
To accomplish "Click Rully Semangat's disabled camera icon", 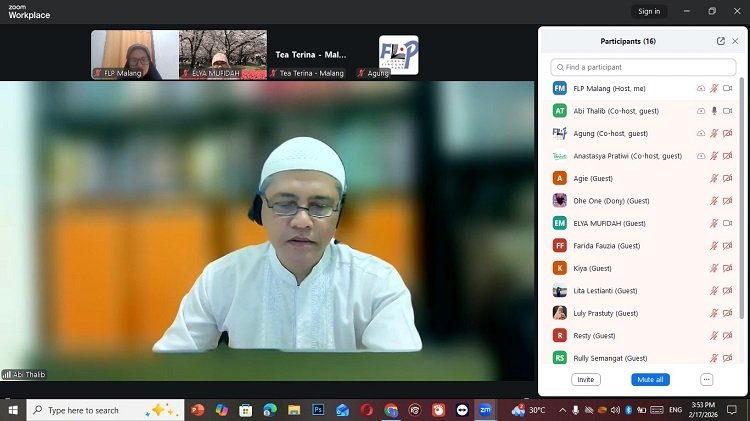I will [728, 358].
